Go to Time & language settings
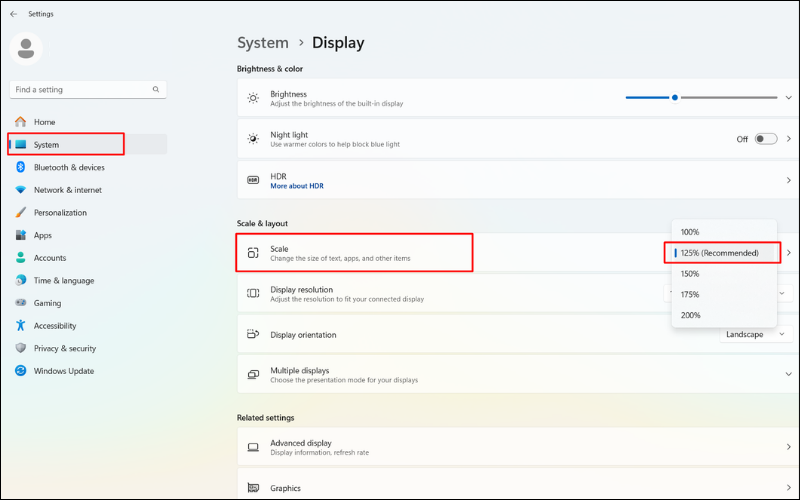This screenshot has width=800, height=500. (x=63, y=281)
